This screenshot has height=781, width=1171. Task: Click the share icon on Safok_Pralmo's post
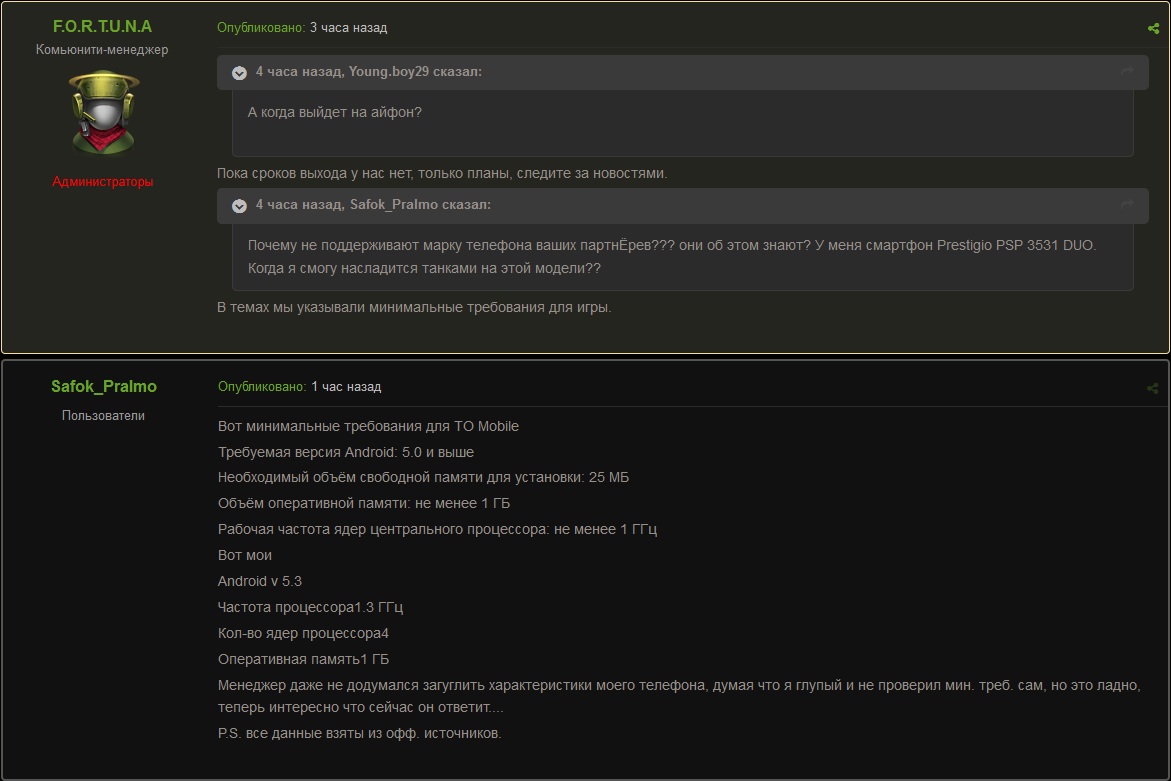tap(1153, 388)
